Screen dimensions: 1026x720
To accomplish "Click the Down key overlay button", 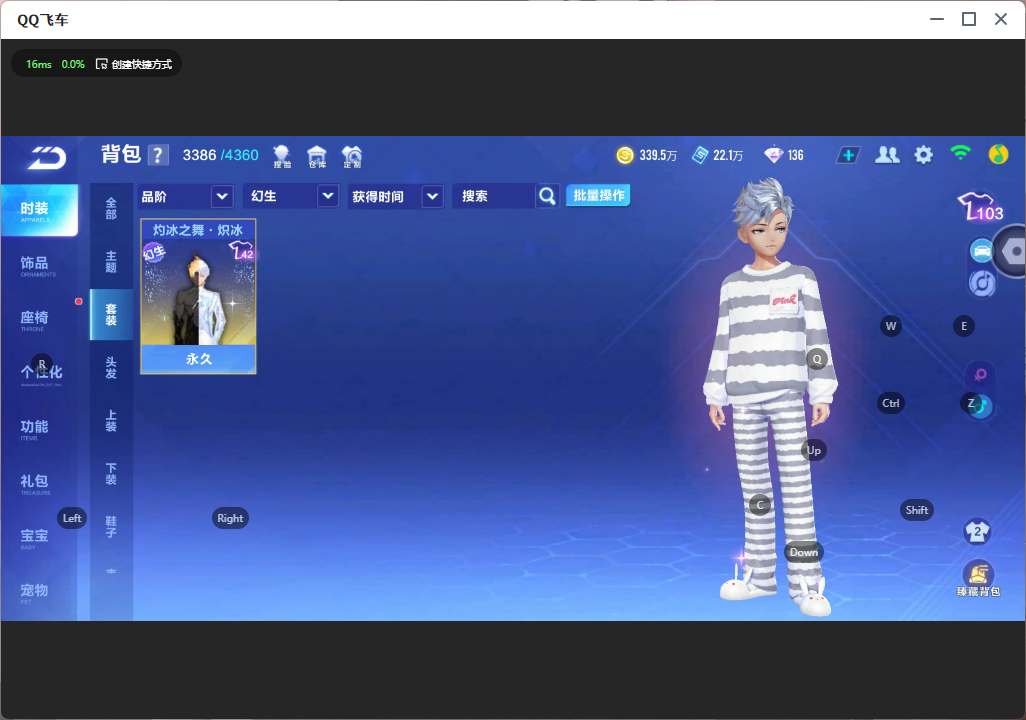I will (804, 552).
